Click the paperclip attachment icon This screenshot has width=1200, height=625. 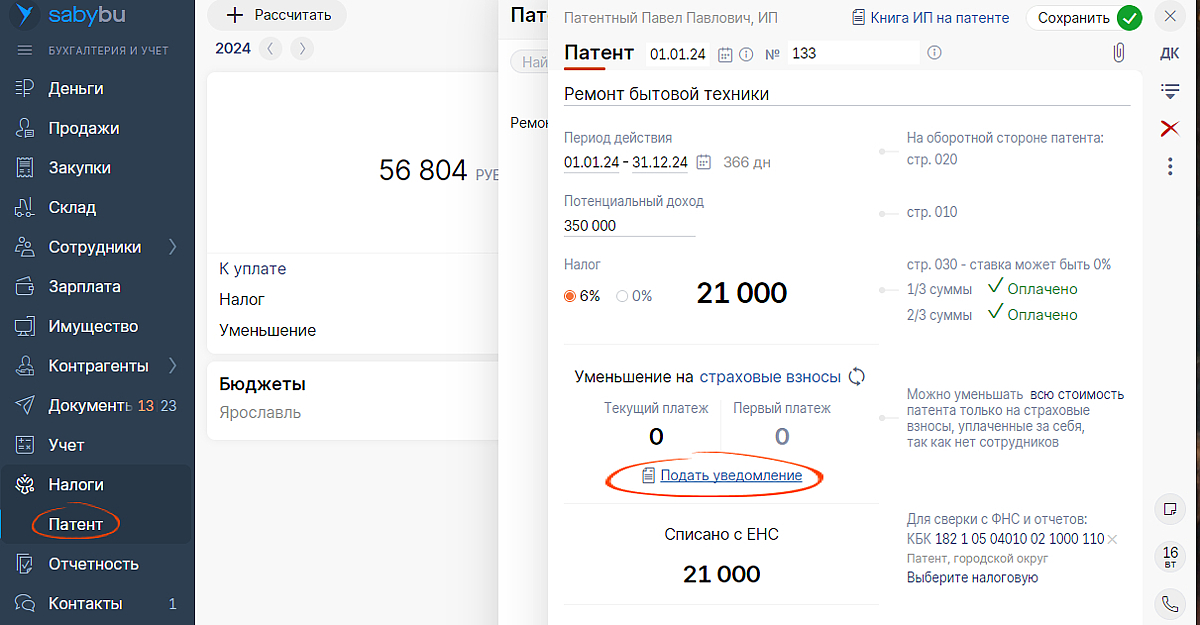pos(1119,53)
